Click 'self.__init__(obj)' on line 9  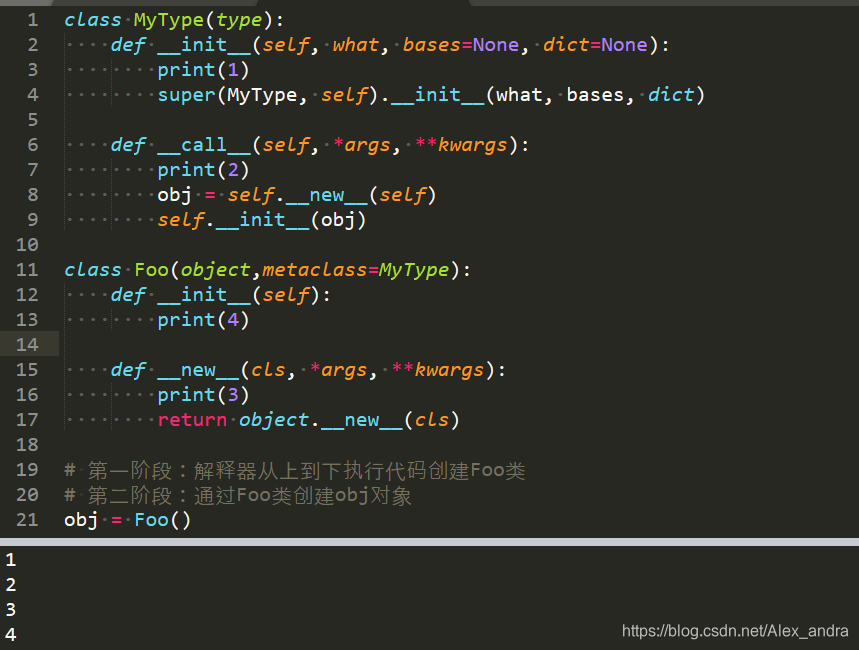(261, 220)
